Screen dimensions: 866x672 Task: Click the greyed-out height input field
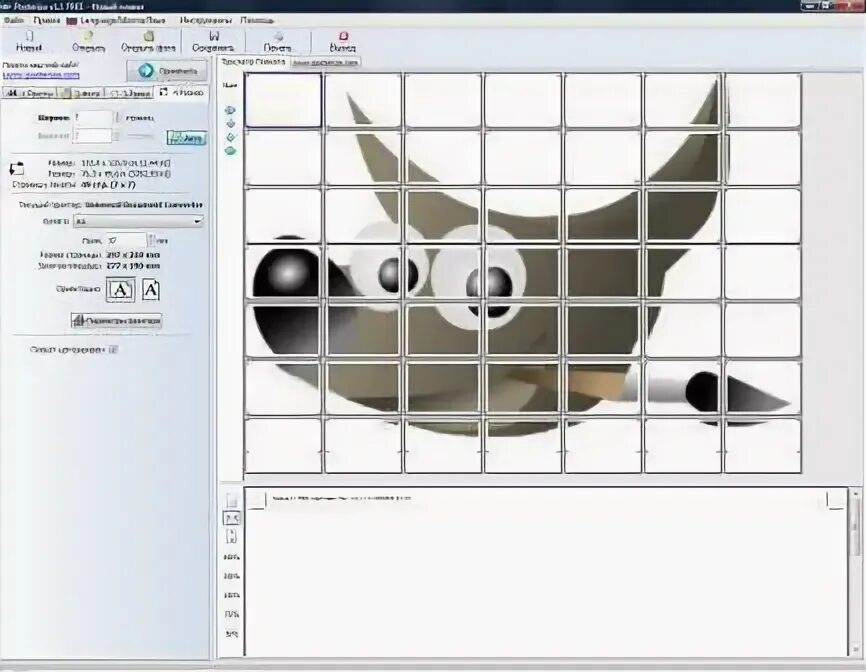tap(93, 135)
